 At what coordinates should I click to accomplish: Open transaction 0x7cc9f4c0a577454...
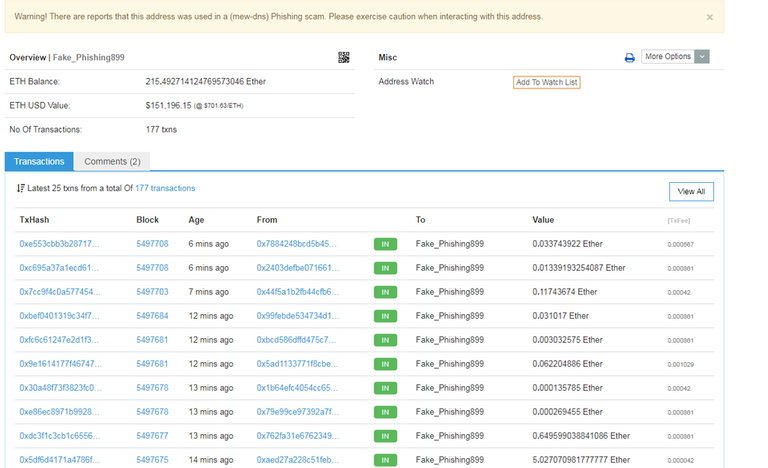click(x=60, y=292)
